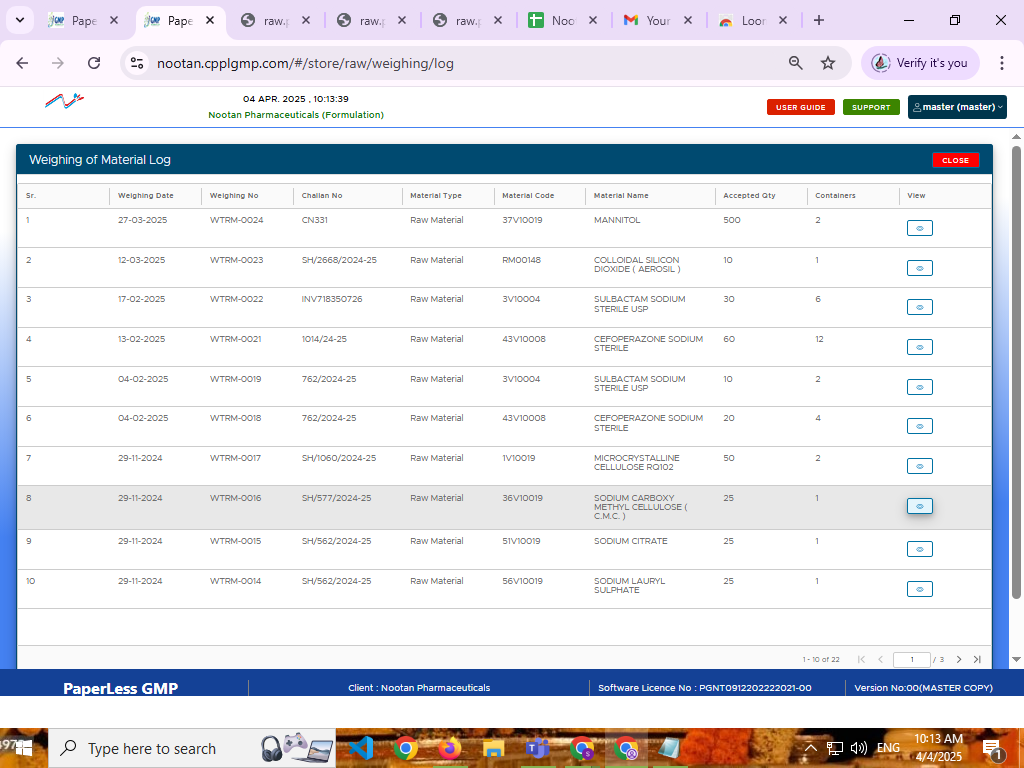The image size is (1024, 768).
Task: Expand the master user dropdown
Action: pos(957,107)
